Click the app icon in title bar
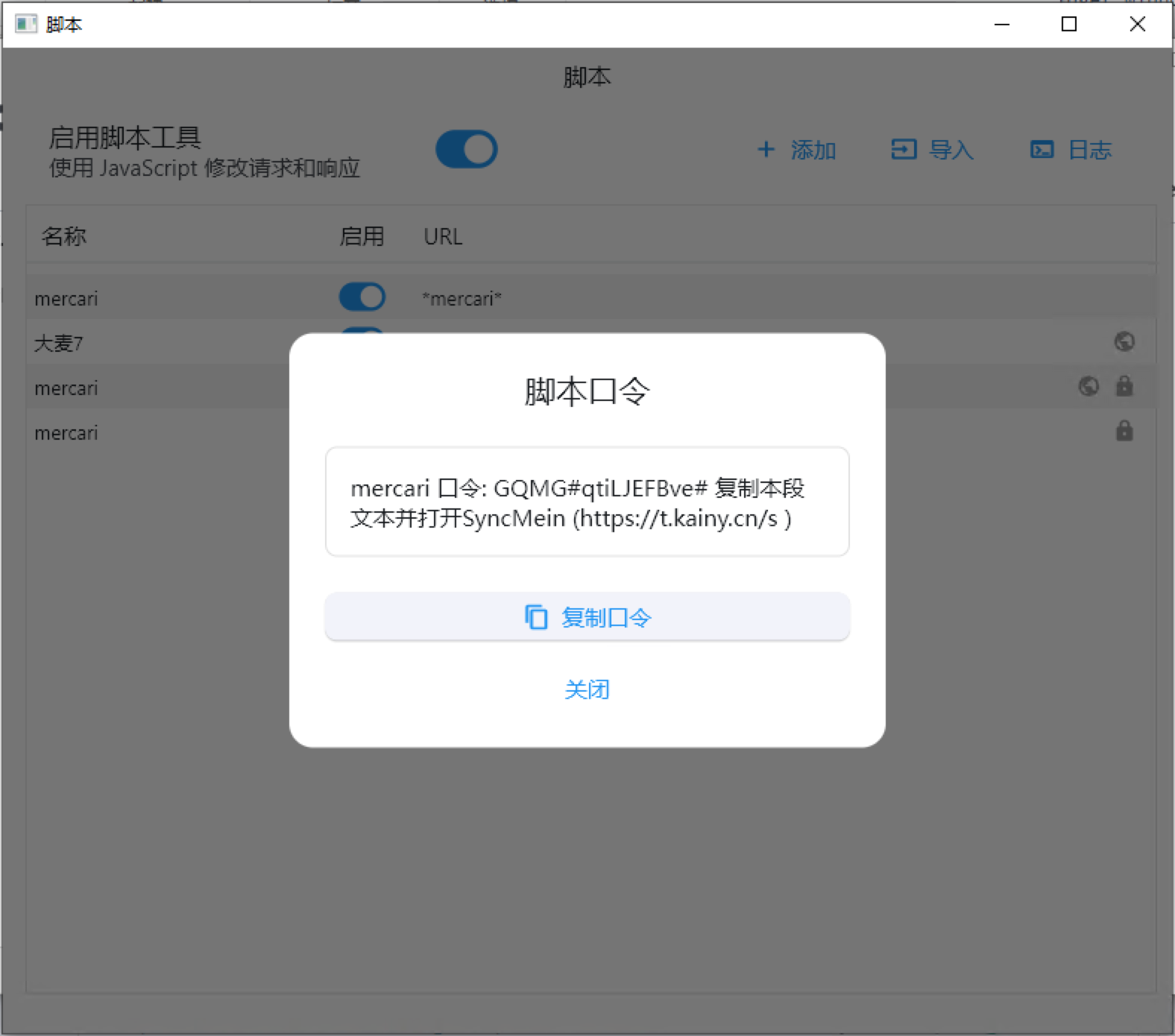The height and width of the screenshot is (1036, 1175). [26, 24]
